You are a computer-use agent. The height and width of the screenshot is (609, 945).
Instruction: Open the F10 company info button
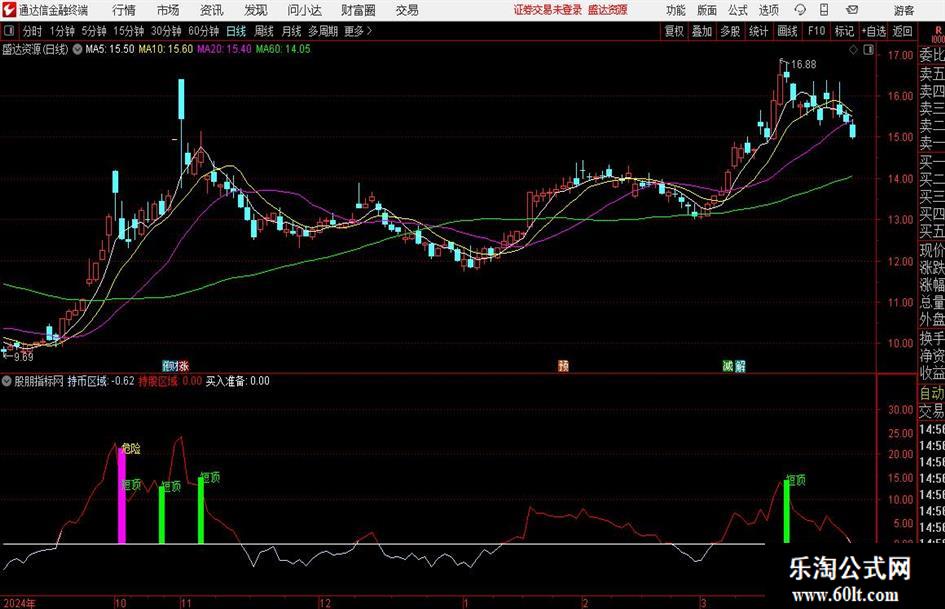[816, 31]
